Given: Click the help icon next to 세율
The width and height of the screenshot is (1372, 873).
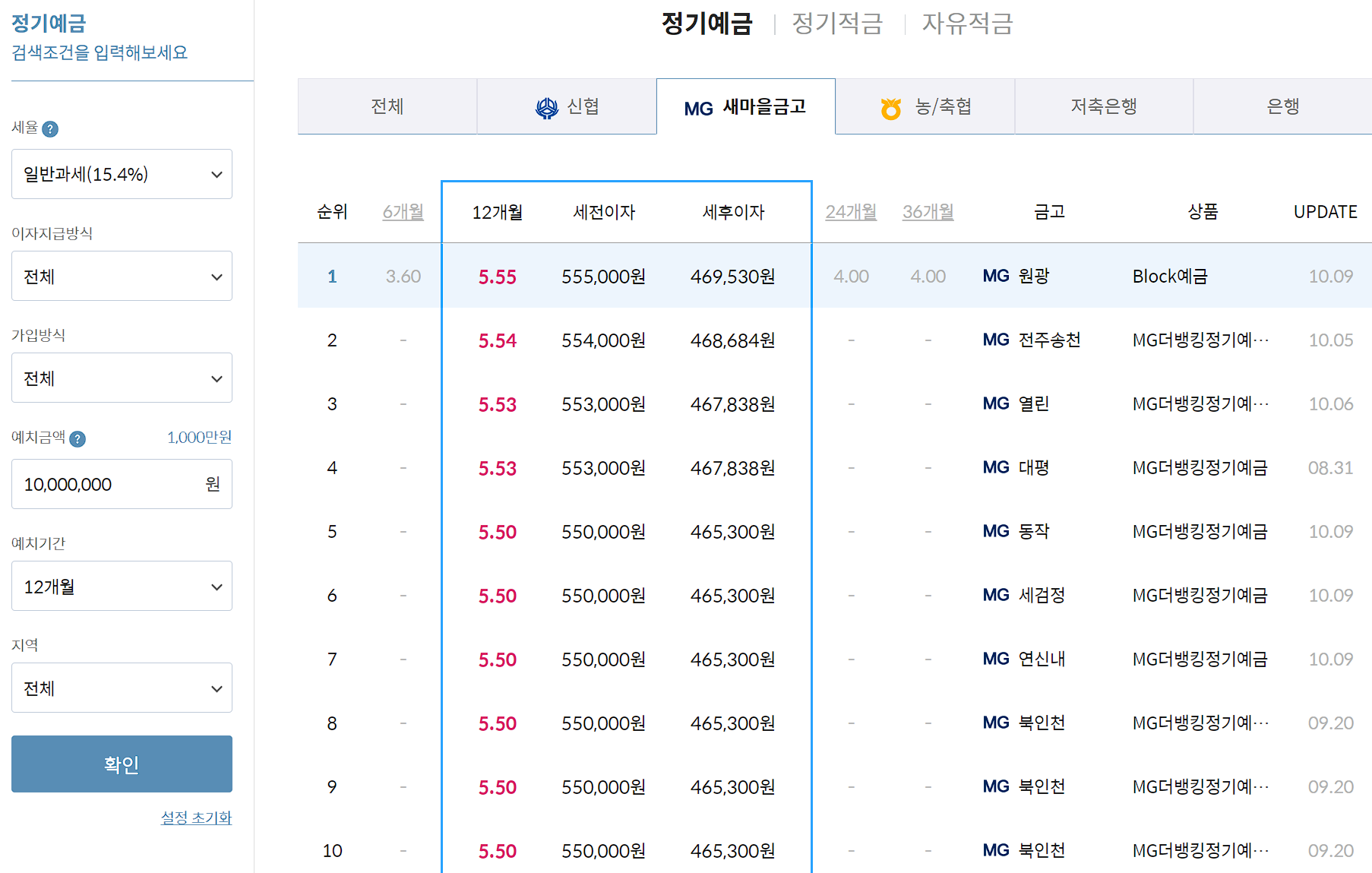Looking at the screenshot, I should coord(50,129).
